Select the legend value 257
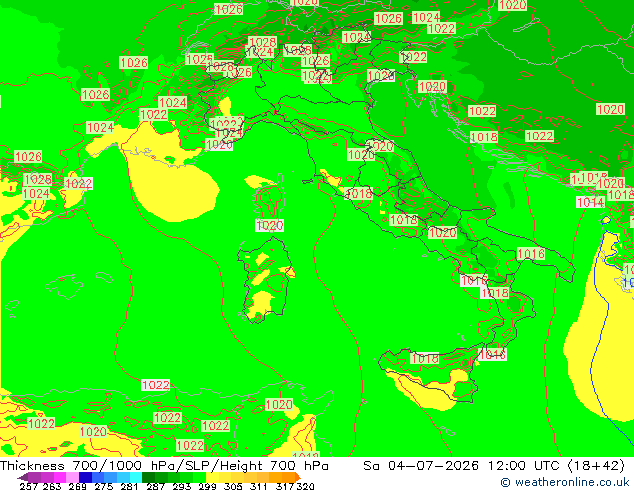The height and width of the screenshot is (490, 634). (28, 486)
